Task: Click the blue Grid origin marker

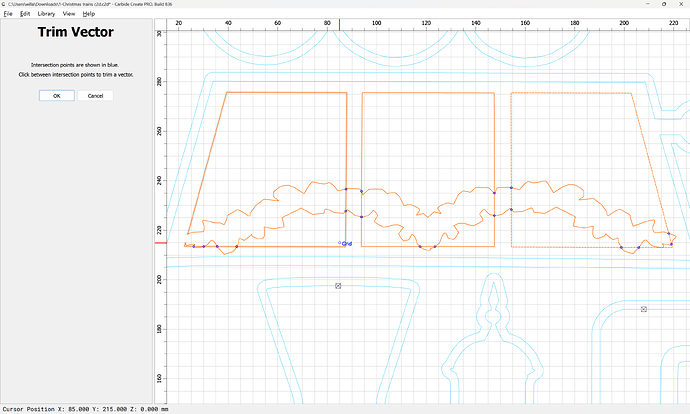Action: click(340, 243)
